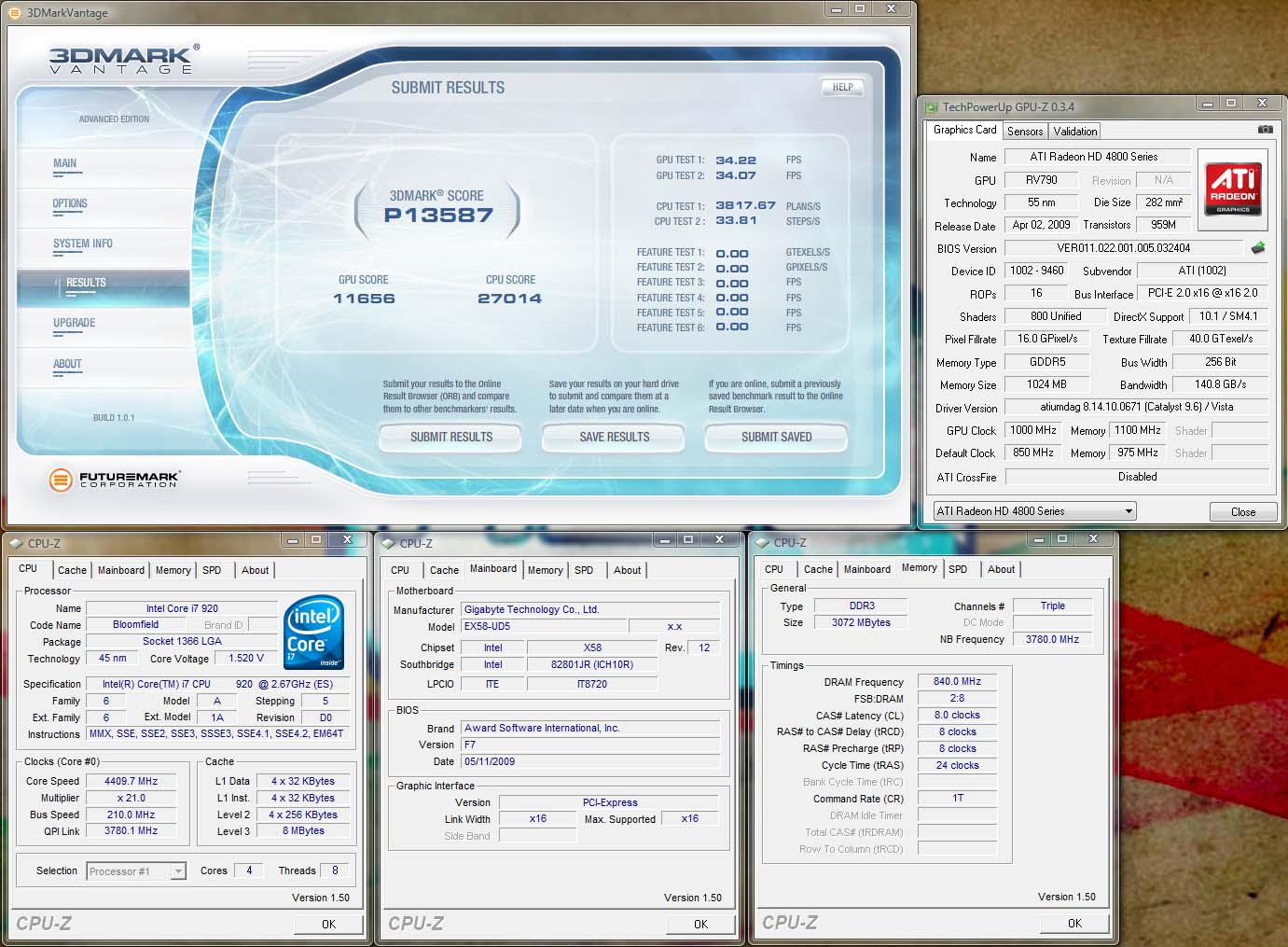Screen dimensions: 1288x947
Task: Click ATI CrossFire Disabled field
Action: [x=1137, y=477]
